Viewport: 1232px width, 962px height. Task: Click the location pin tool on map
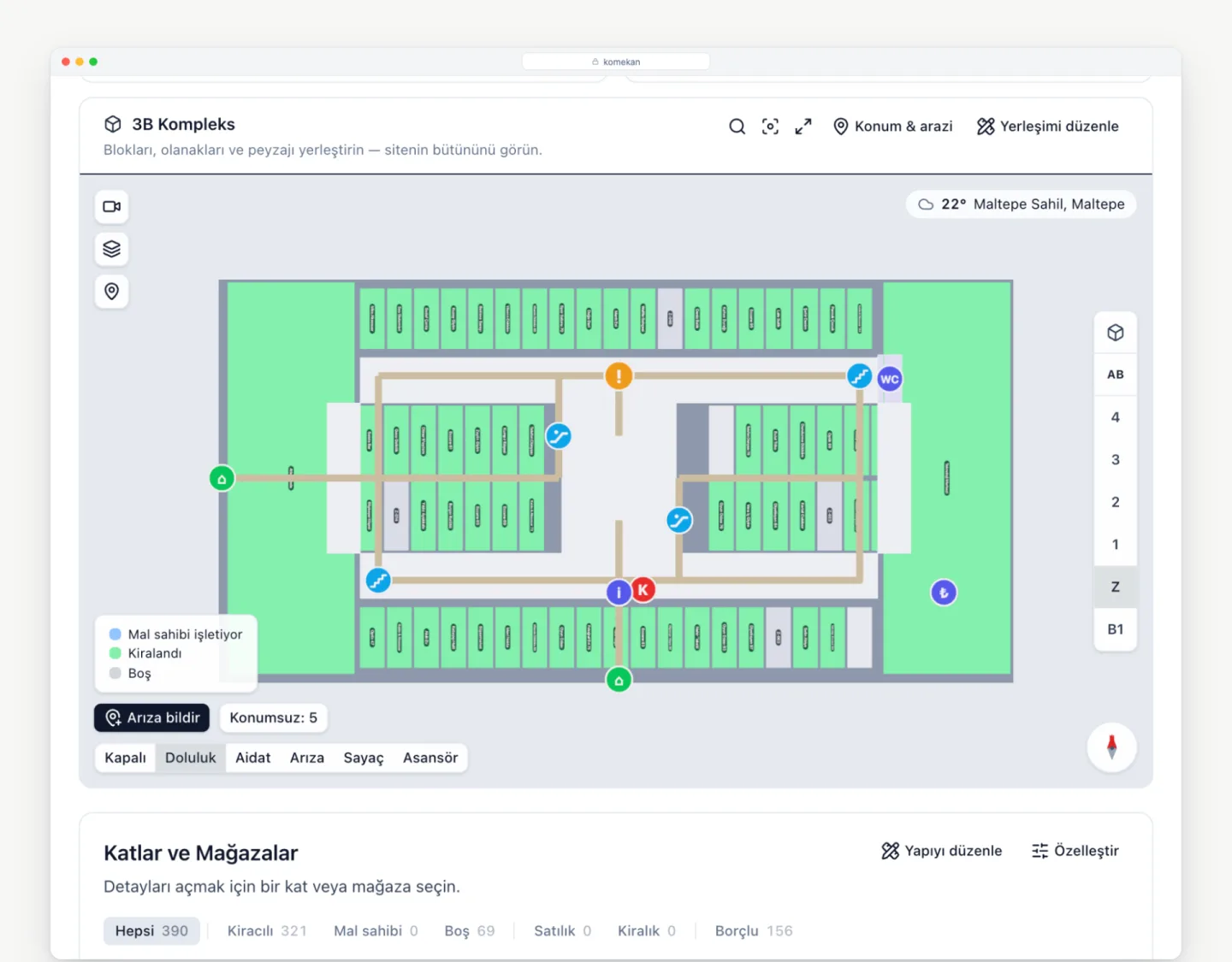point(111,292)
